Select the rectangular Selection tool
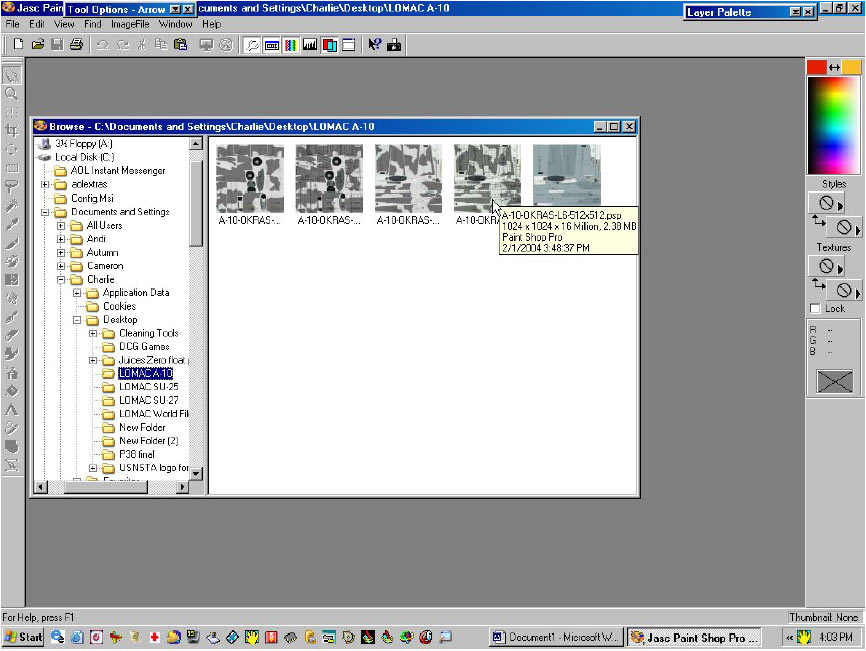Image resolution: width=866 pixels, height=651 pixels. pyautogui.click(x=12, y=168)
